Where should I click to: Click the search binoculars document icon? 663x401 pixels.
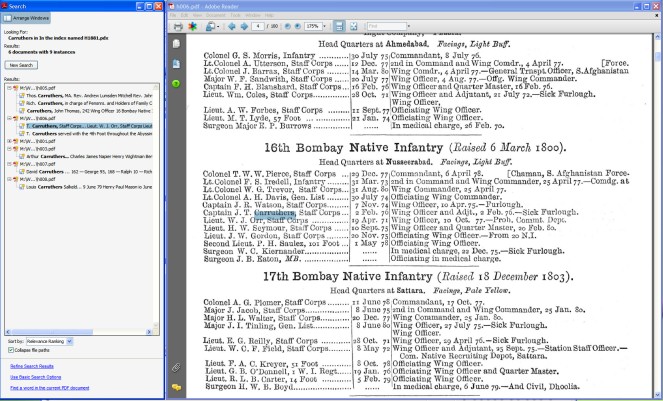210,27
